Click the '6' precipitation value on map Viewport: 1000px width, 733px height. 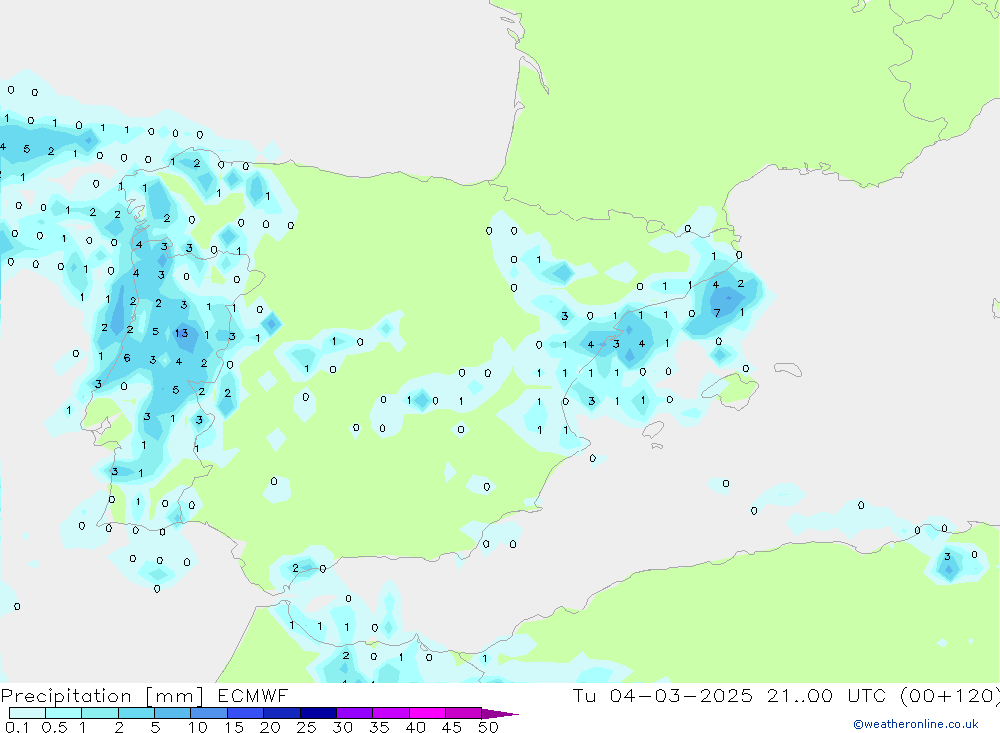[127, 358]
